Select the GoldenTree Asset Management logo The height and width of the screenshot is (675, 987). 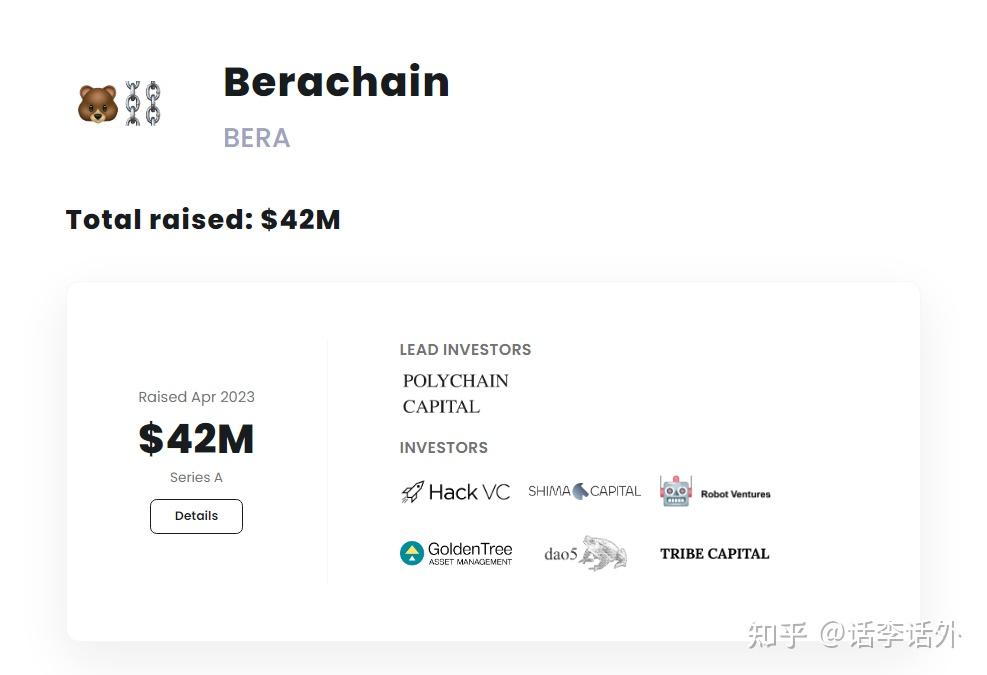click(456, 552)
